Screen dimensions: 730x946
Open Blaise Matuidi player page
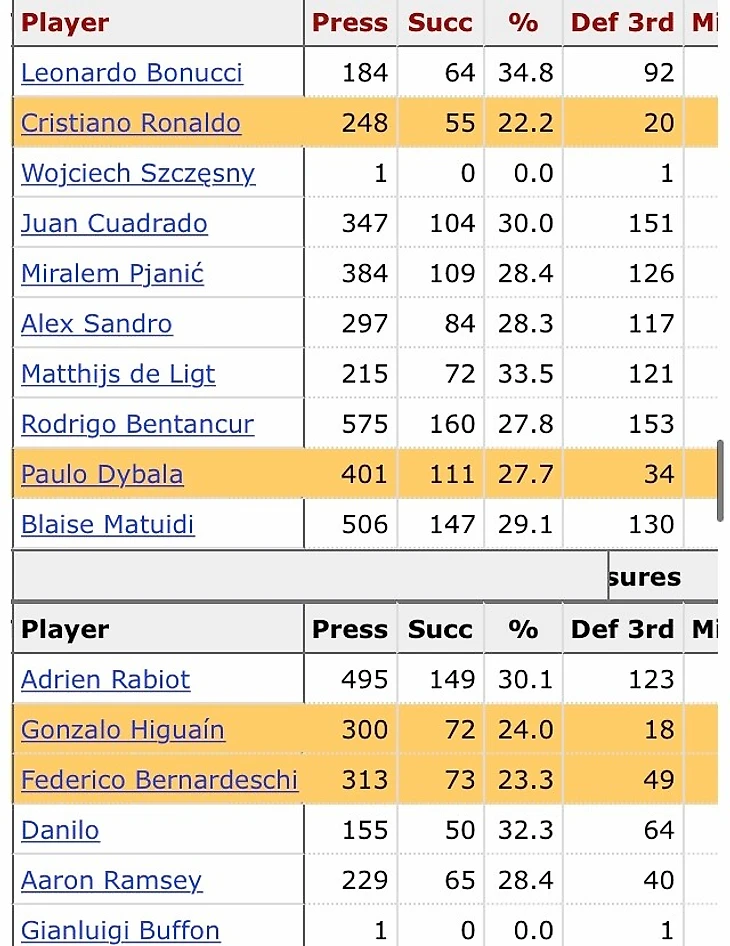(x=107, y=524)
